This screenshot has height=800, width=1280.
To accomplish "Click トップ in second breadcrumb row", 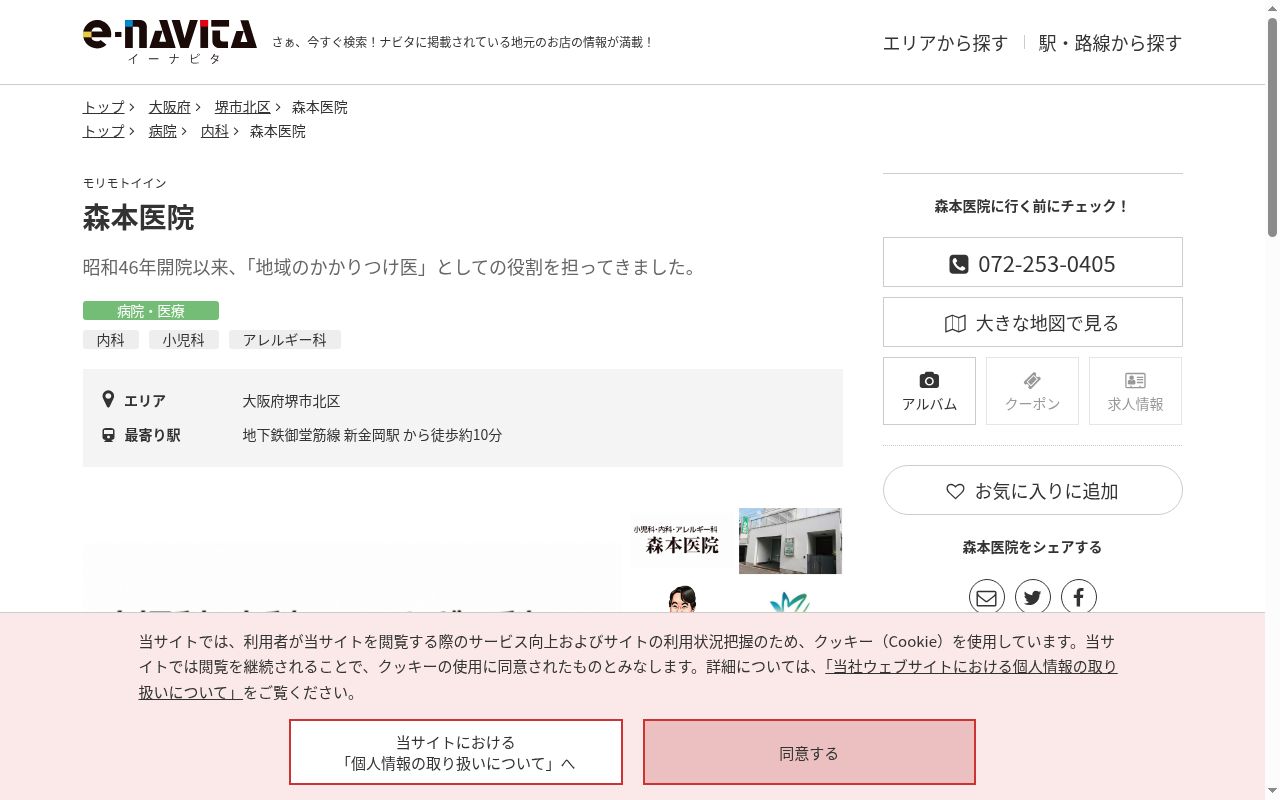I will [x=104, y=131].
